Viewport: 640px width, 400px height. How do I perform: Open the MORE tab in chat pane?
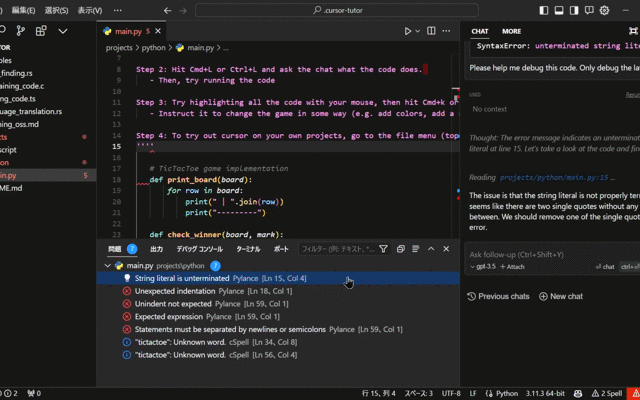(x=511, y=31)
